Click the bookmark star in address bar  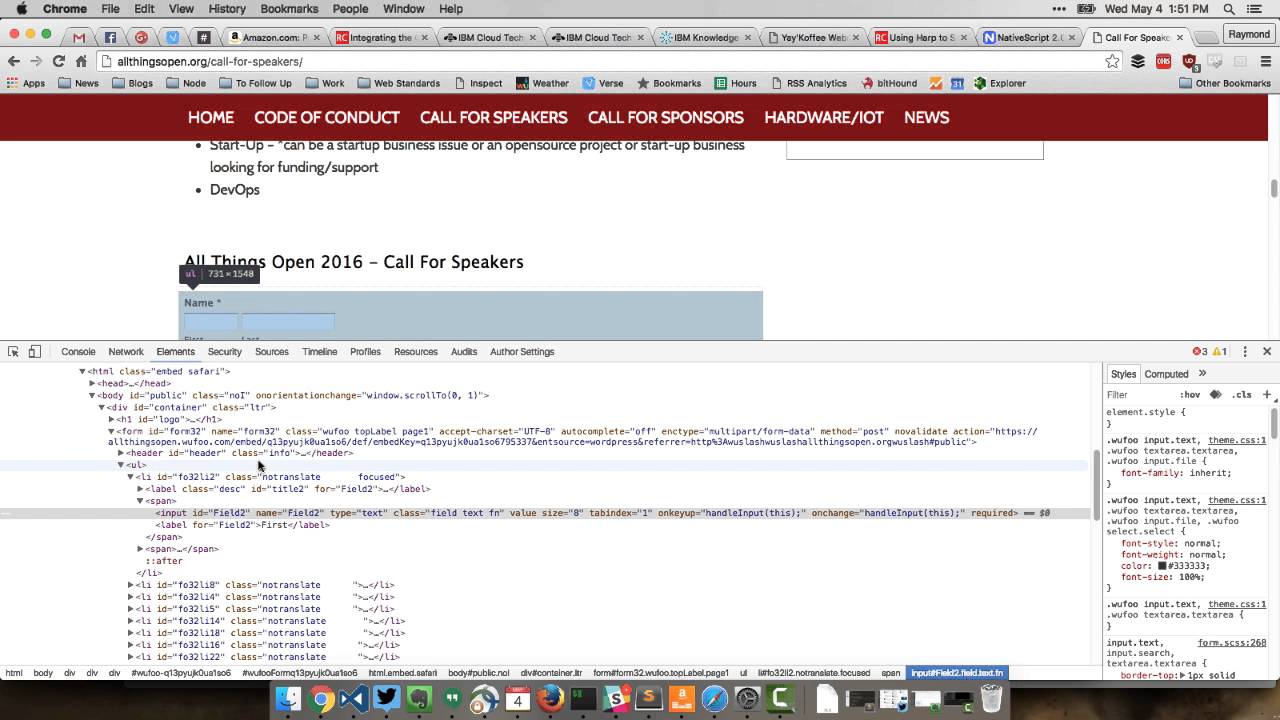[x=1112, y=61]
